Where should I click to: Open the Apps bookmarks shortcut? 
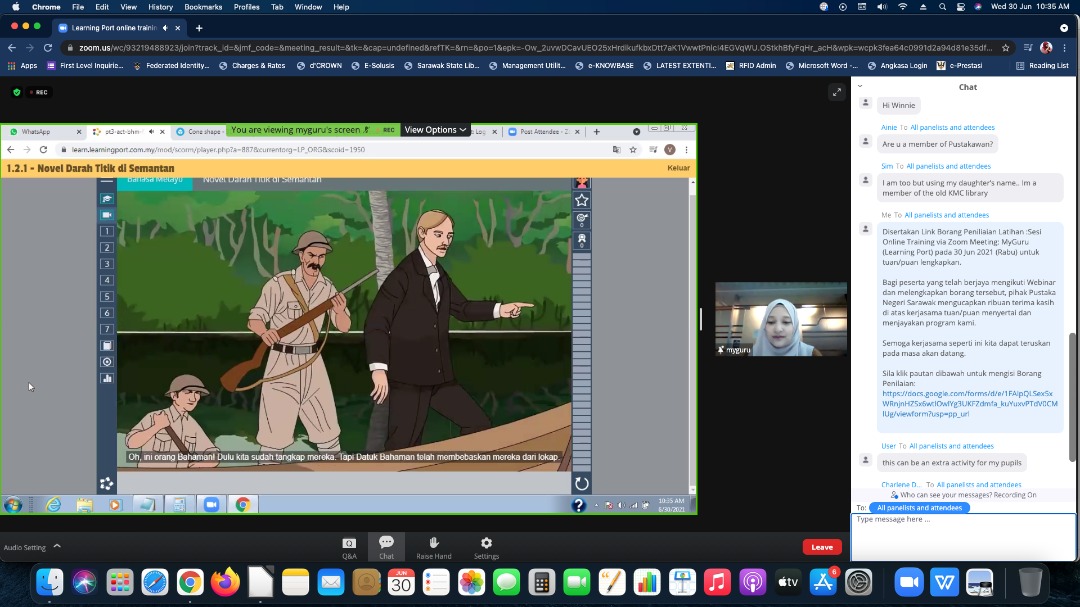point(22,65)
